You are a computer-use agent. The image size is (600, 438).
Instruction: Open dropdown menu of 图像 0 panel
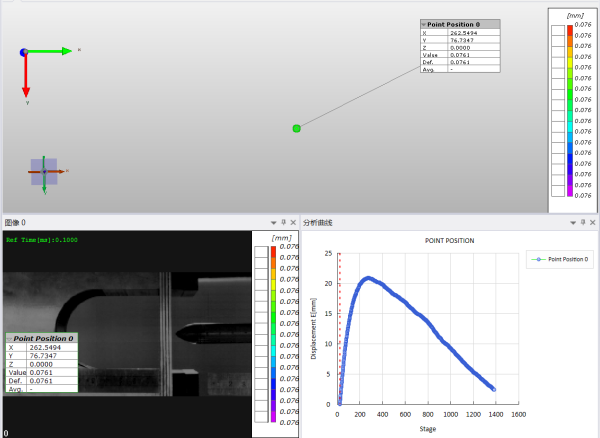pos(273,223)
